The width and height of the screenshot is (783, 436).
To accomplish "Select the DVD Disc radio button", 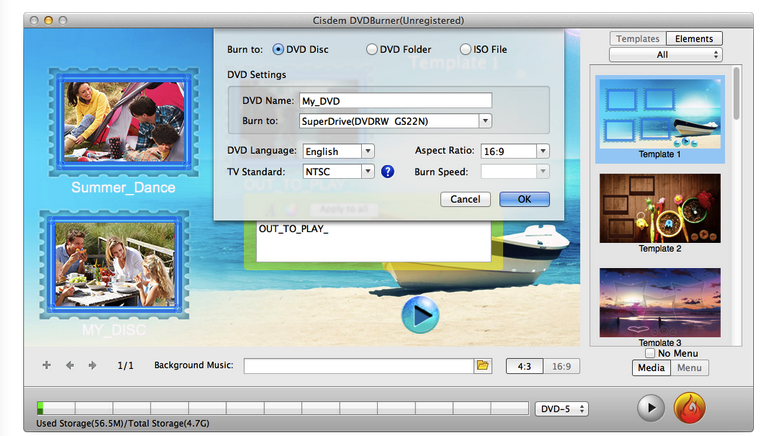I will tap(278, 49).
